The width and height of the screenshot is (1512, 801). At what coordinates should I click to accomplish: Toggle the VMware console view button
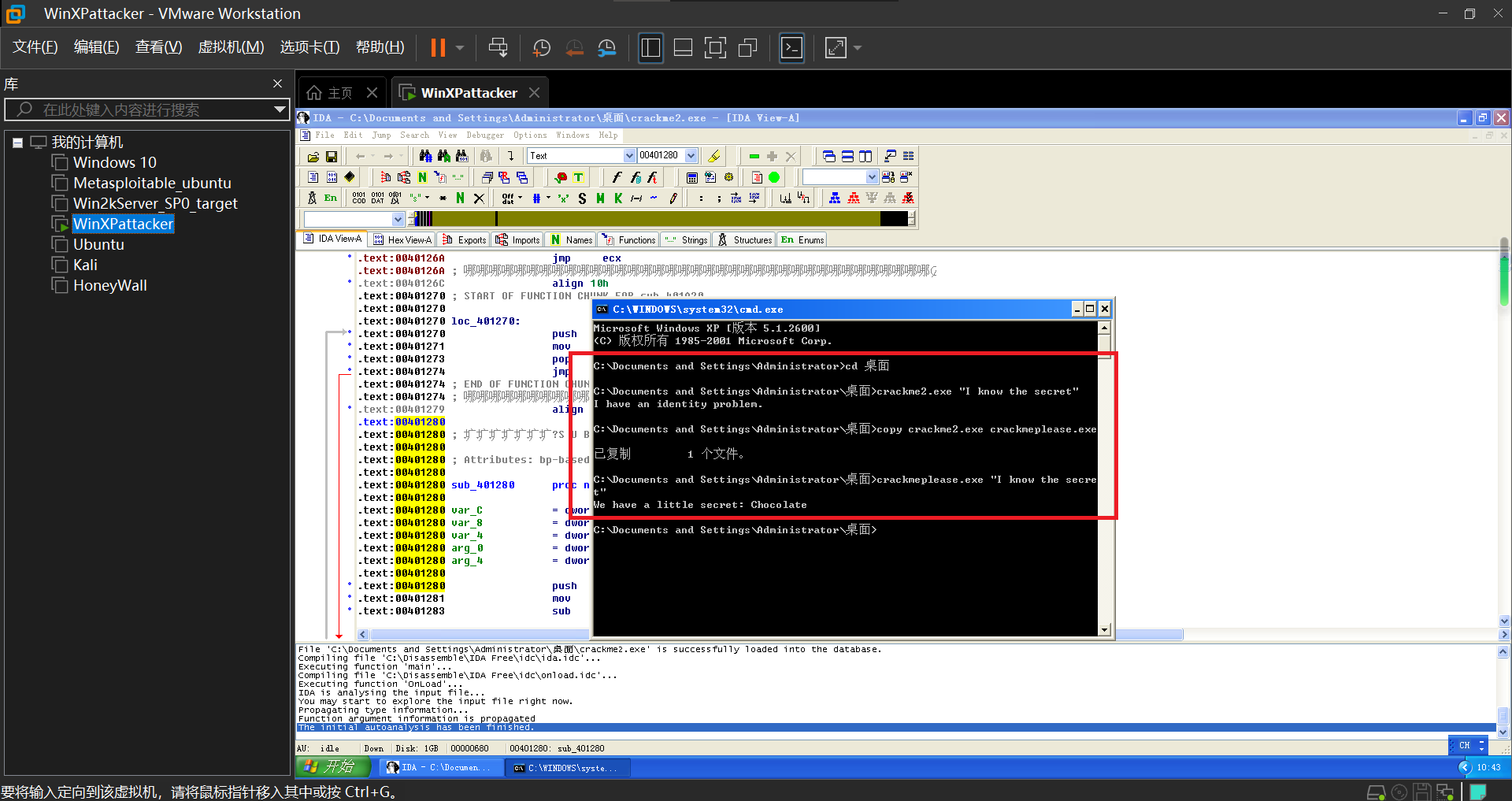click(x=791, y=47)
